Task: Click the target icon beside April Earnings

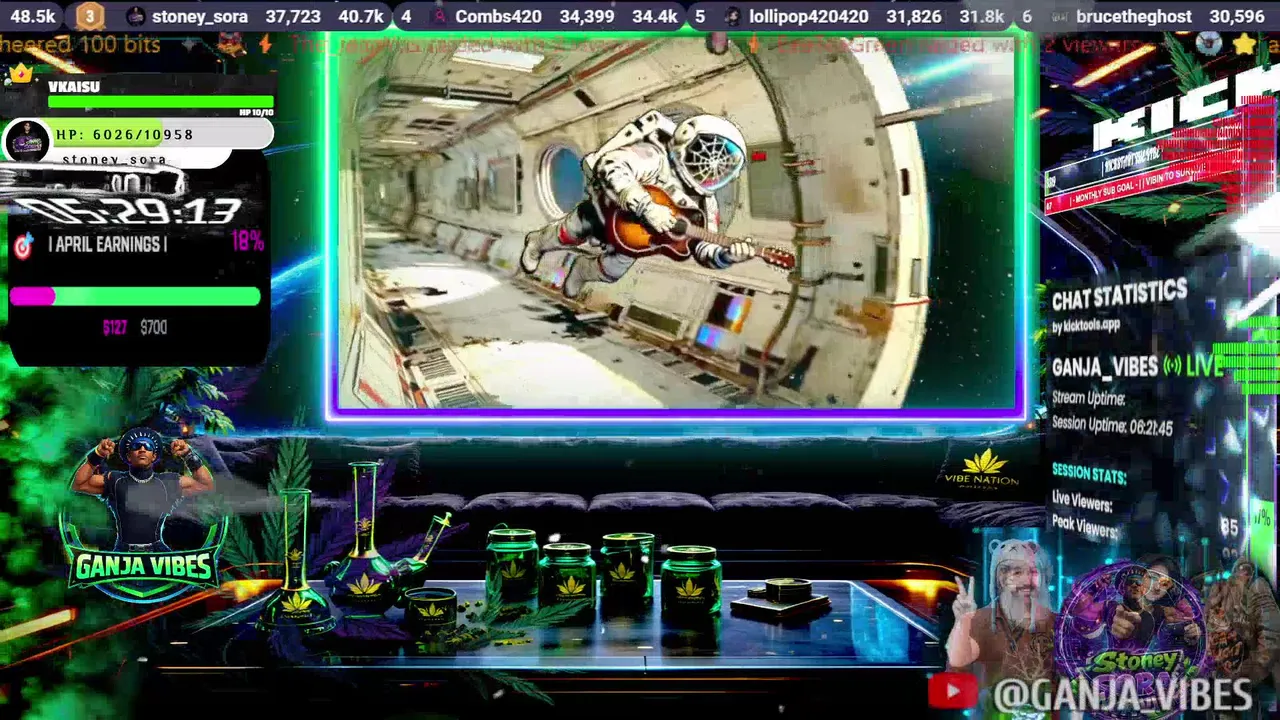Action: pos(23,245)
